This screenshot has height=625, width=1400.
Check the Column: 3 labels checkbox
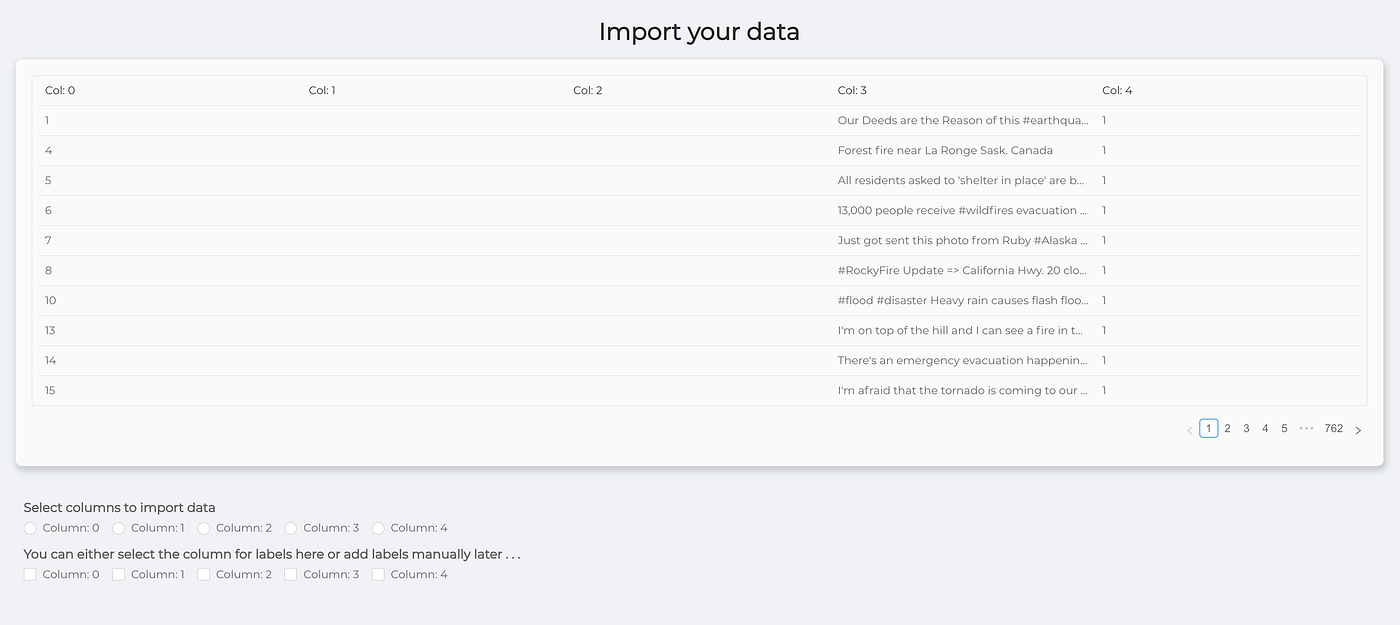(x=291, y=574)
